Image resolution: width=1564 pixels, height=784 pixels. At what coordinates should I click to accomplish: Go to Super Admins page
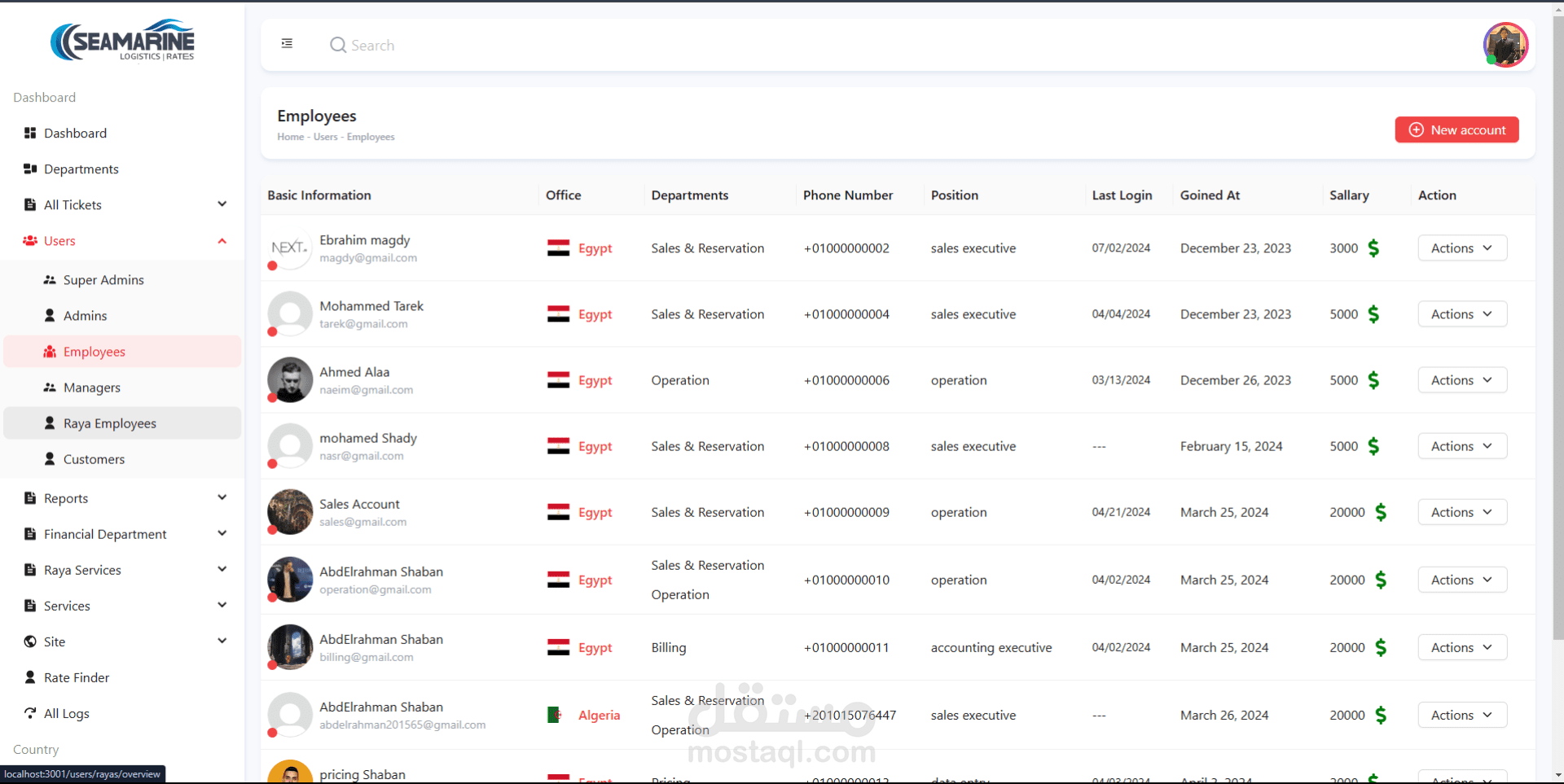click(122, 280)
